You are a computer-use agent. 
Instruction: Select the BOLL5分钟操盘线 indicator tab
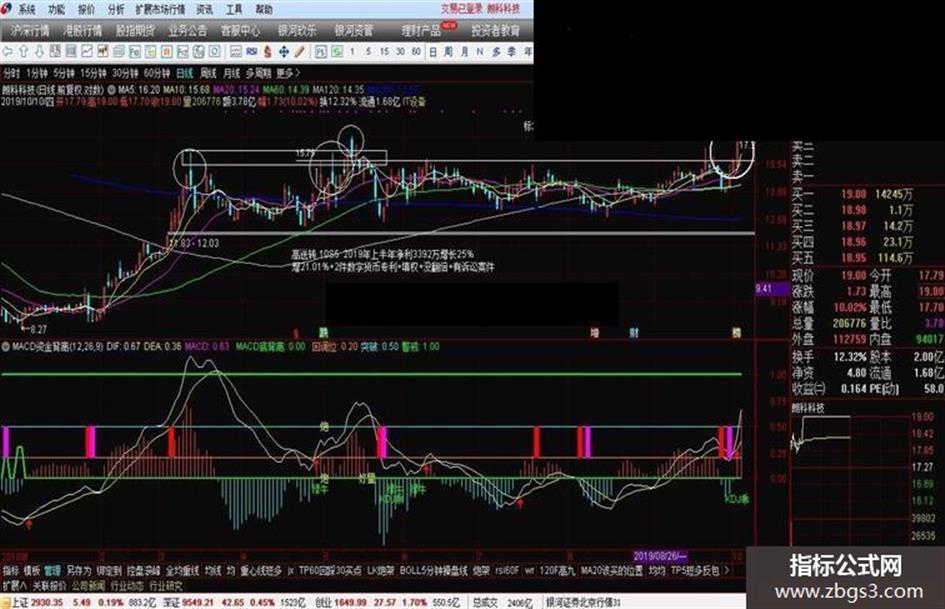pos(433,570)
